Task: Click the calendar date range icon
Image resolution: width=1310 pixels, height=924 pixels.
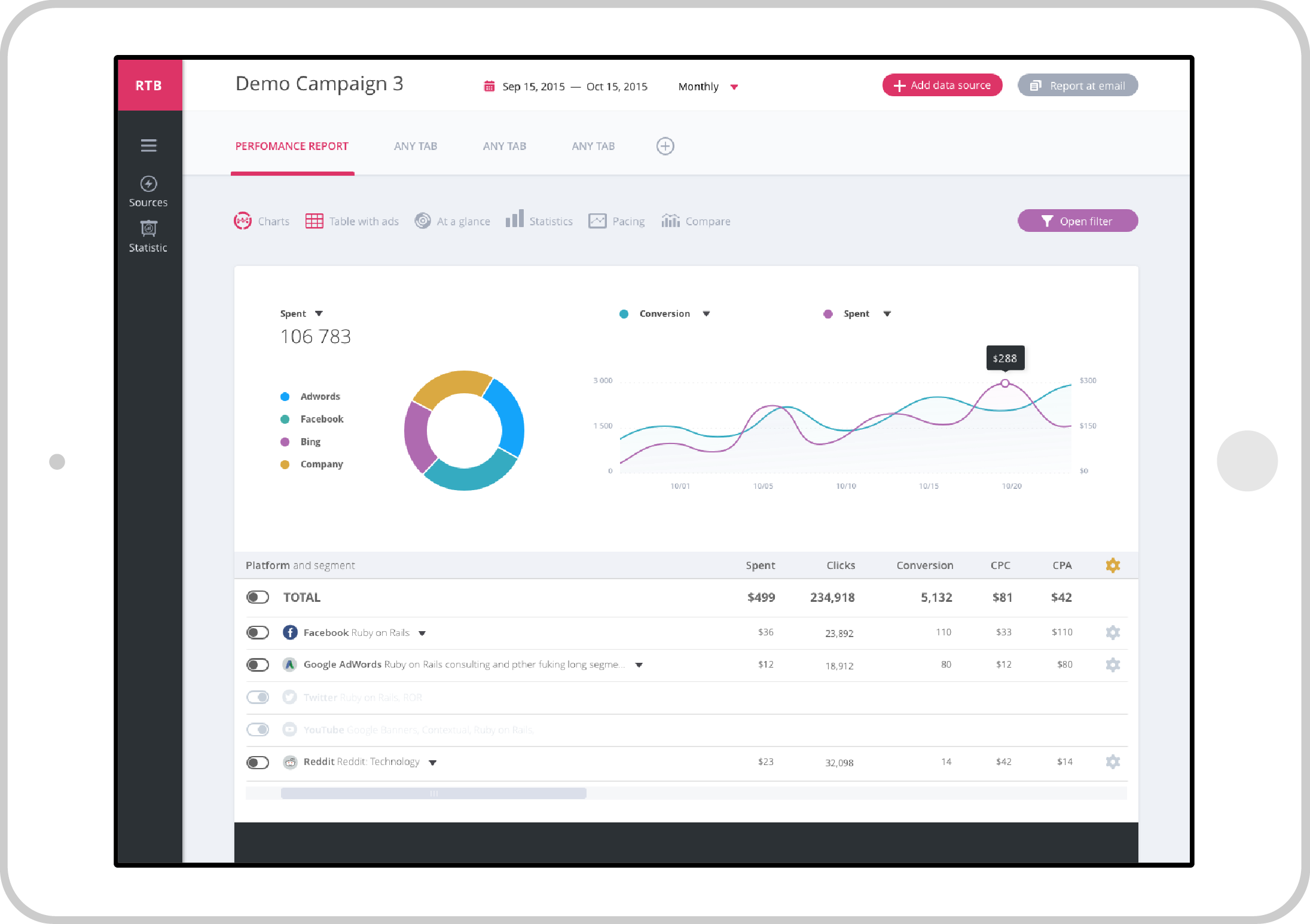Action: click(x=489, y=87)
